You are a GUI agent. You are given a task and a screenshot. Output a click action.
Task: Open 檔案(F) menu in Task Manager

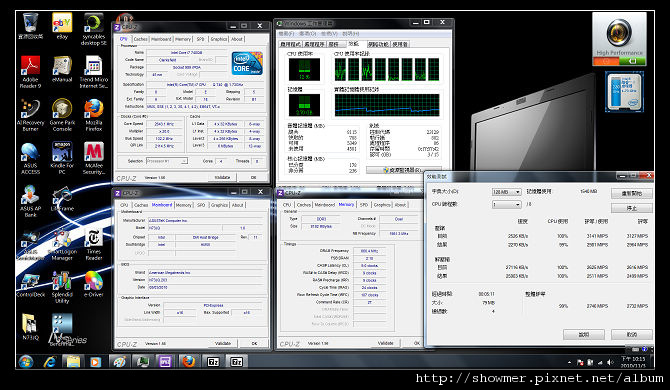point(287,33)
